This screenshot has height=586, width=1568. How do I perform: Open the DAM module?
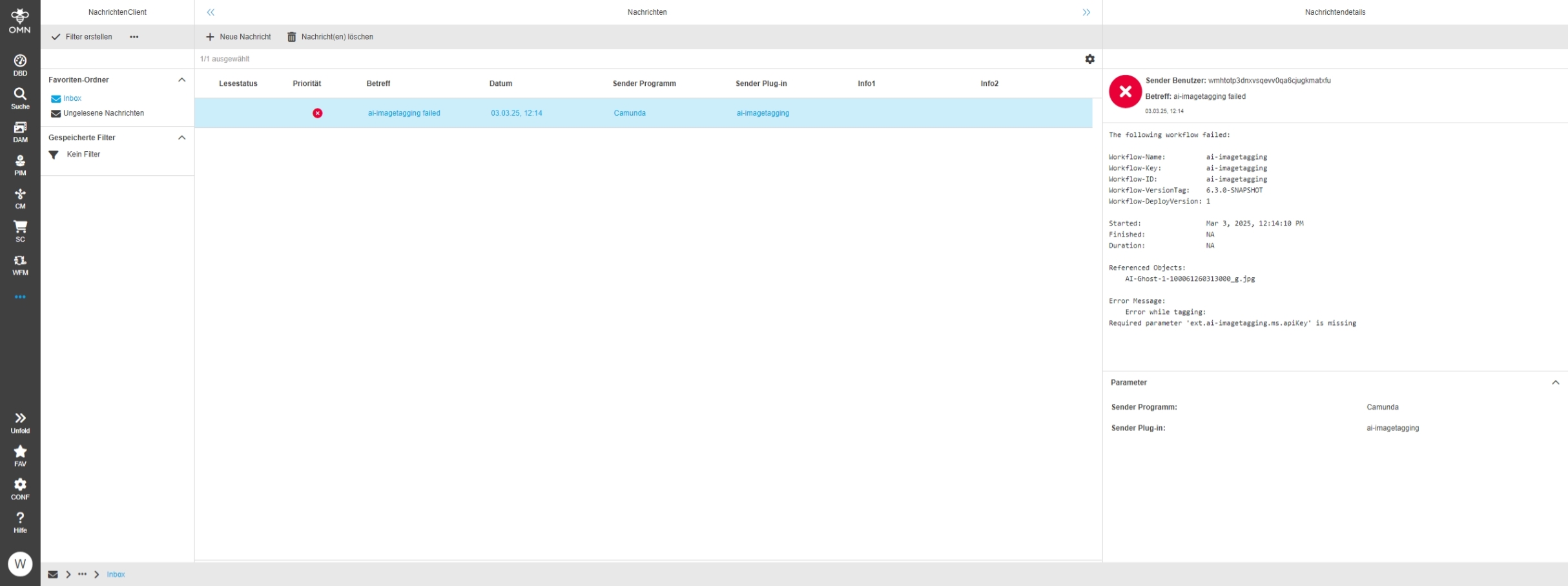[x=20, y=132]
